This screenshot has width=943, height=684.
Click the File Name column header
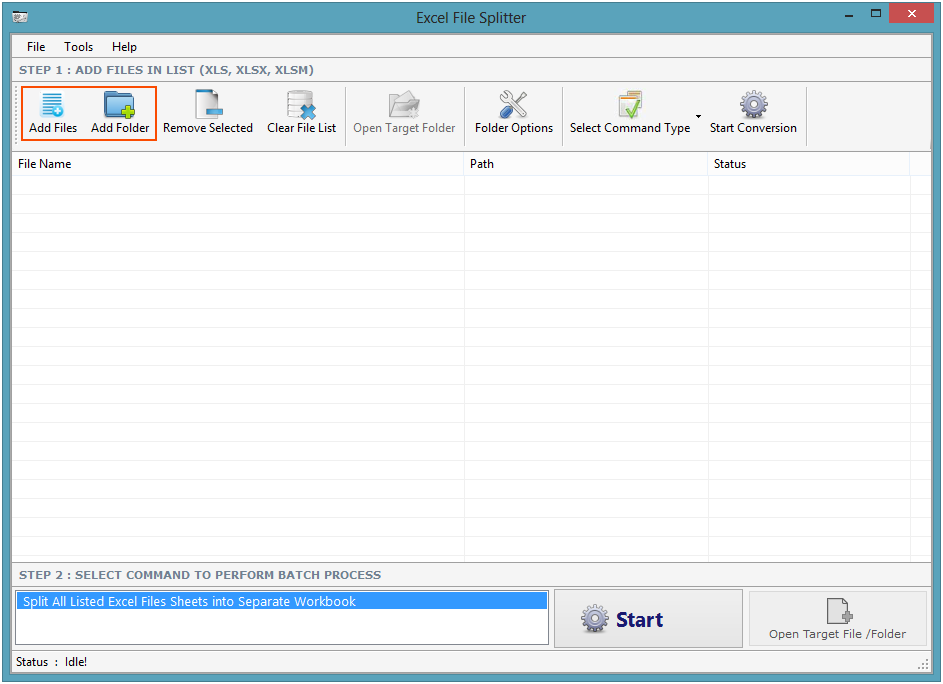tap(238, 164)
